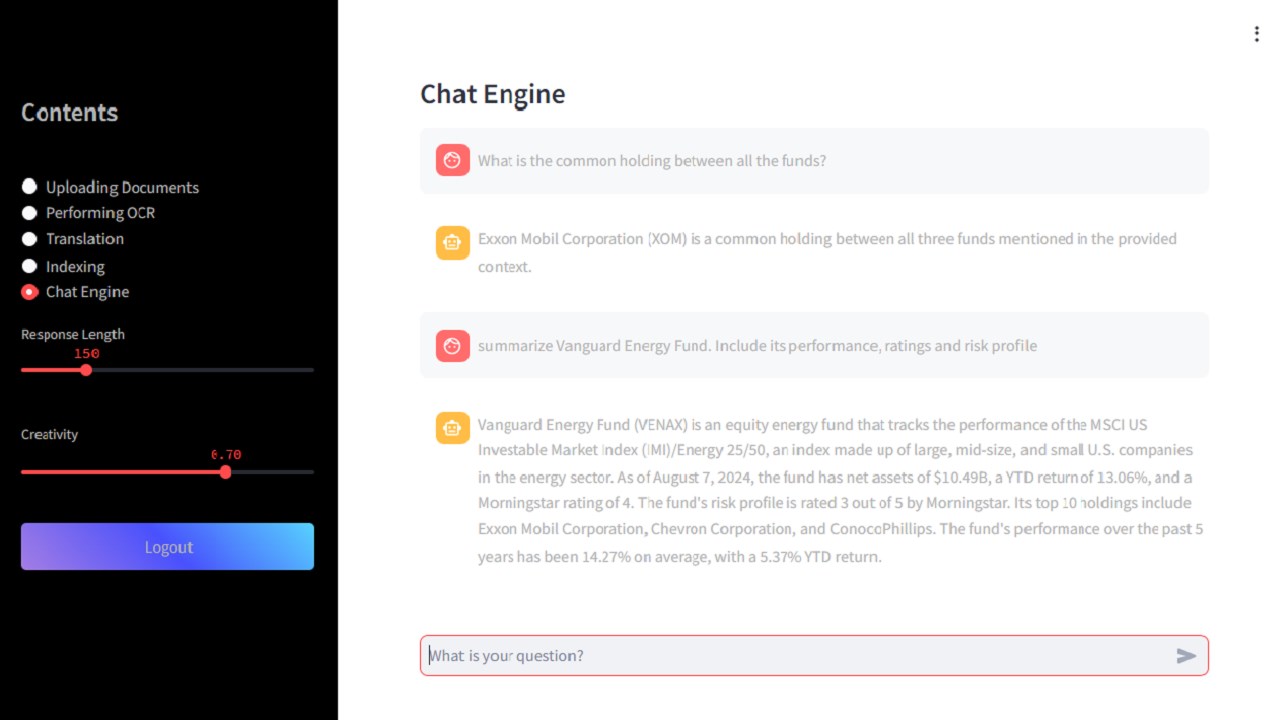Click the Chat Engine heading

tap(492, 94)
